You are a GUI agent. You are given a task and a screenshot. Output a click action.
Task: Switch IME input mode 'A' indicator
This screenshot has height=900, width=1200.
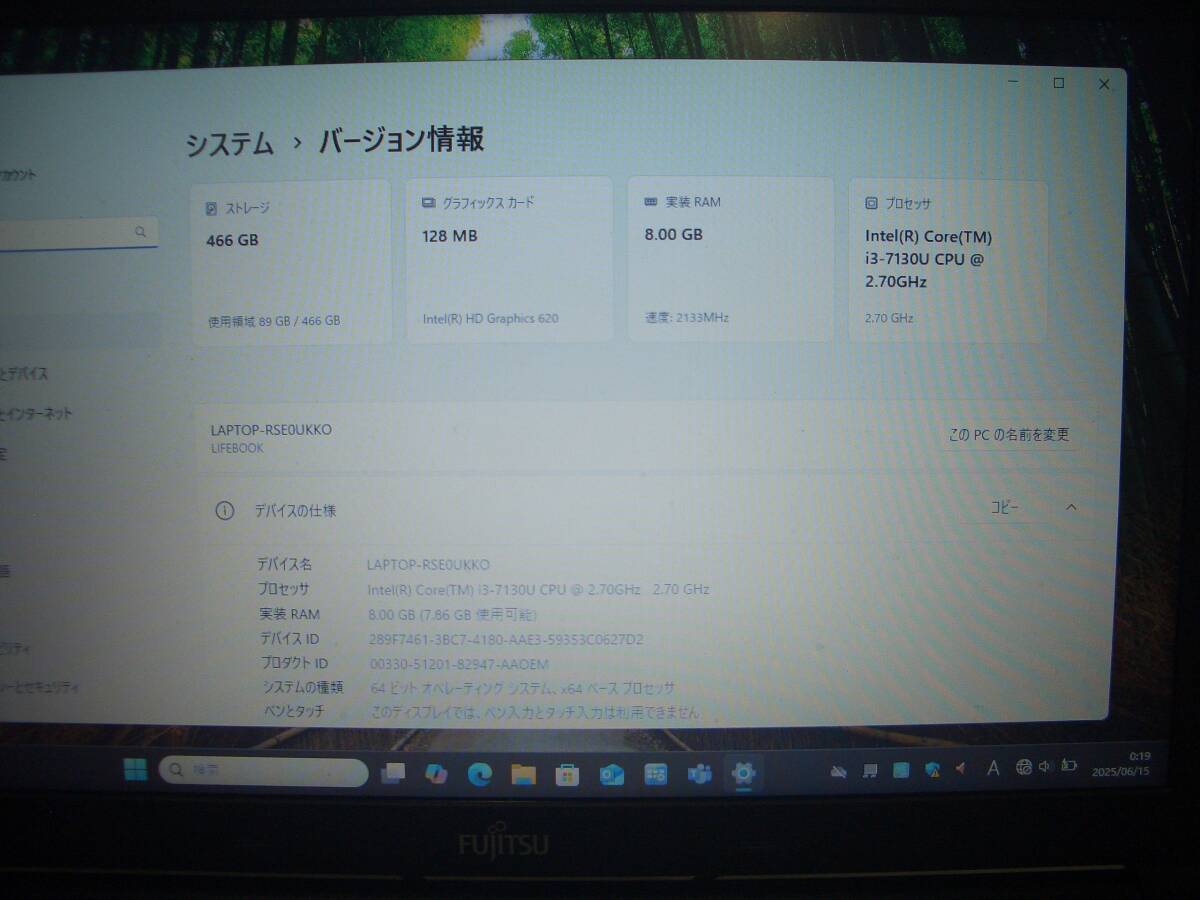coord(993,768)
